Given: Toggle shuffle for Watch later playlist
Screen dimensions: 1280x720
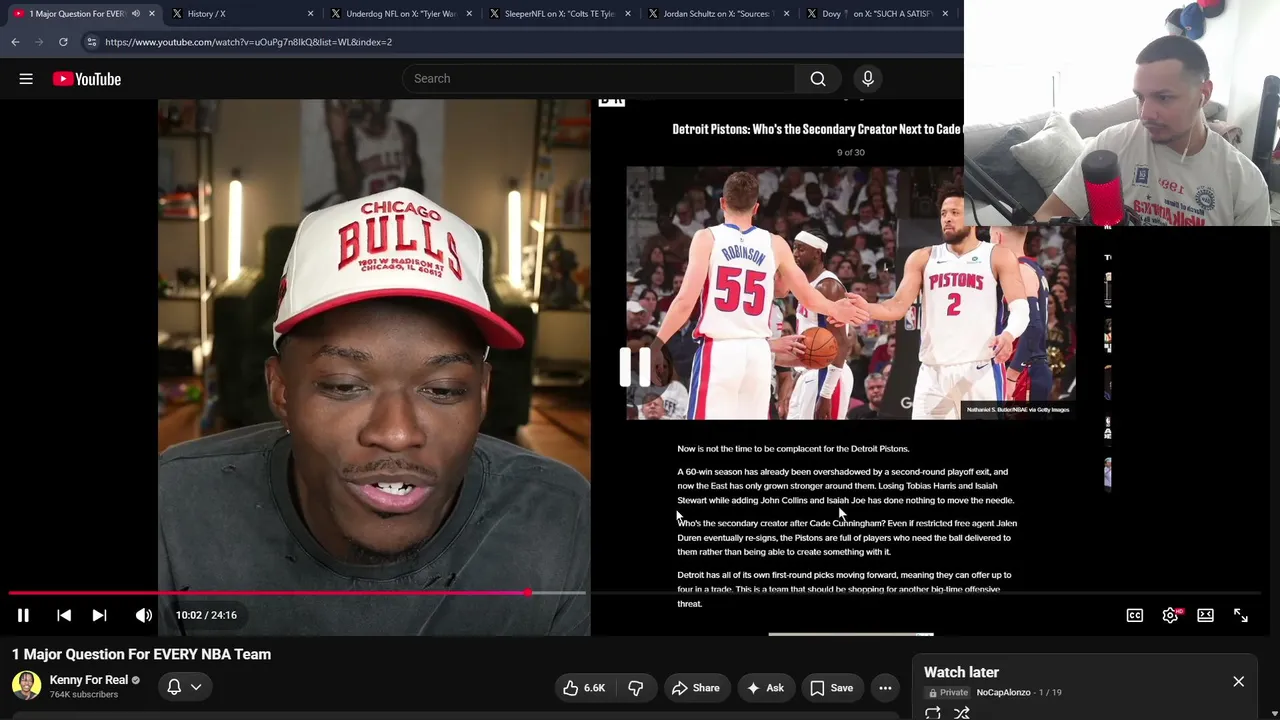Looking at the screenshot, I should (961, 713).
